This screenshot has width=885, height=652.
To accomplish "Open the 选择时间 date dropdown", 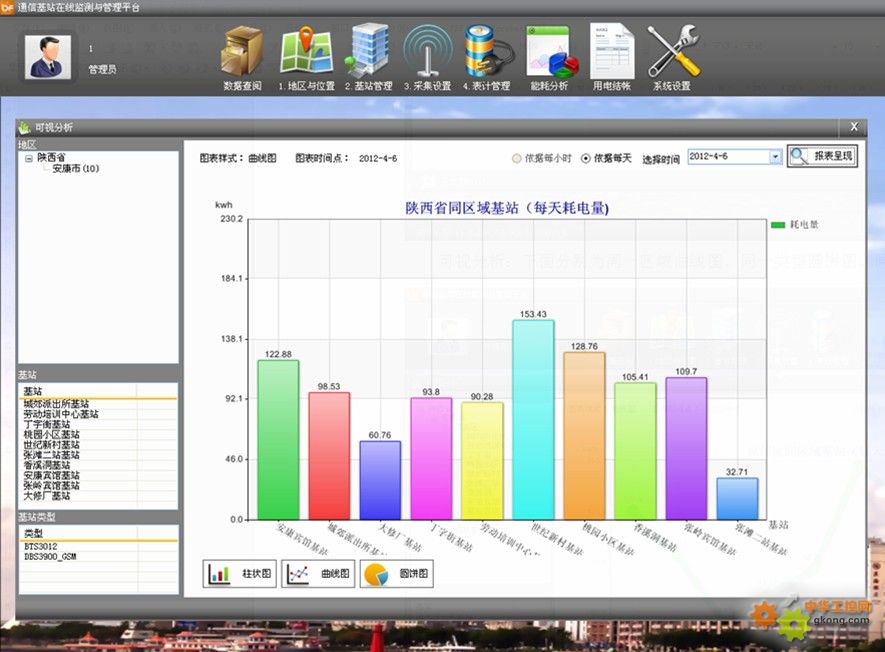I will tap(774, 157).
